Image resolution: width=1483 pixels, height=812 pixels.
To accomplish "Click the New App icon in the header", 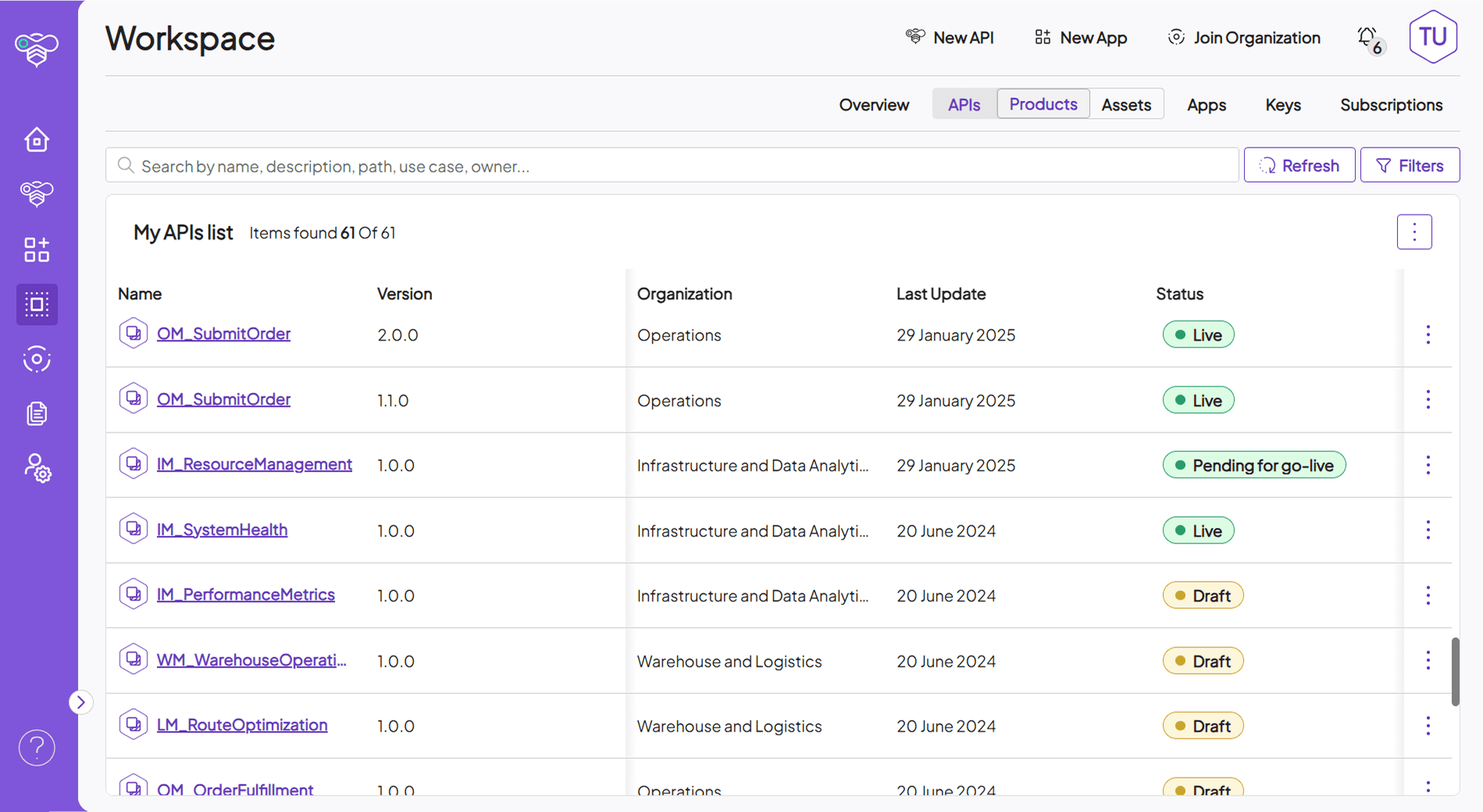I will point(1042,37).
